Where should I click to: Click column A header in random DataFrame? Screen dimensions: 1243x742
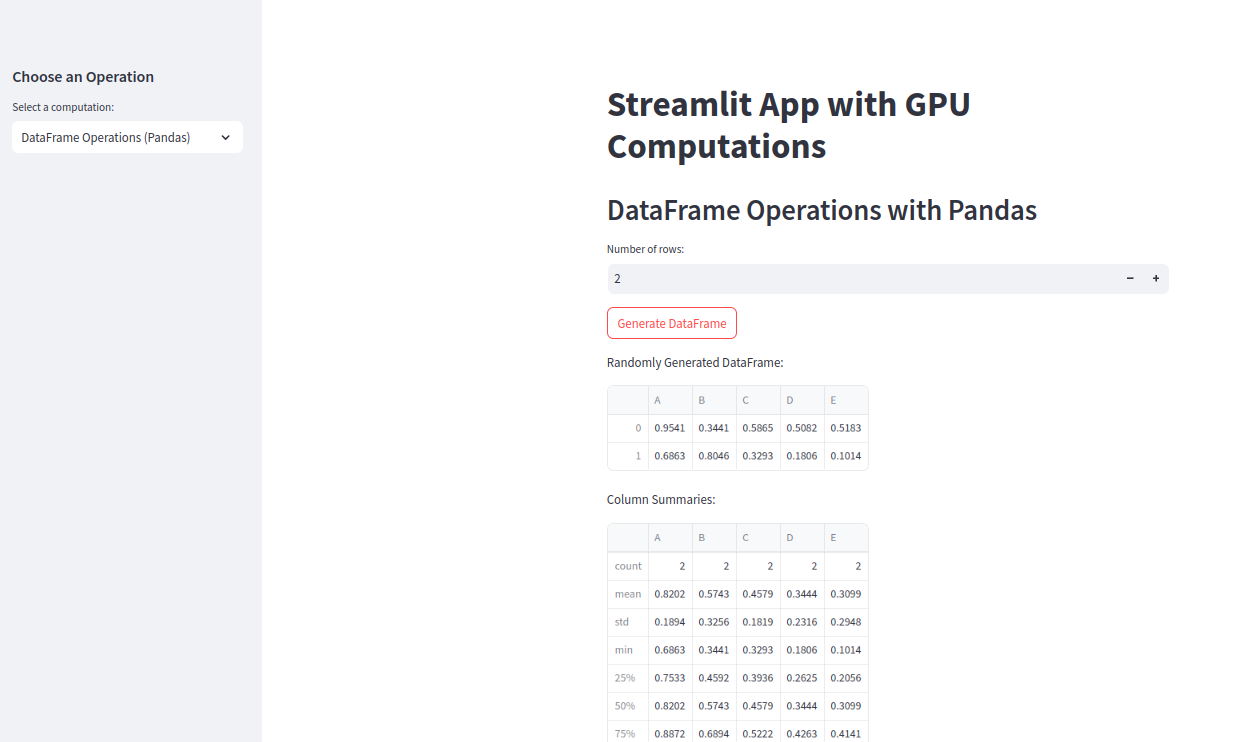(x=670, y=401)
